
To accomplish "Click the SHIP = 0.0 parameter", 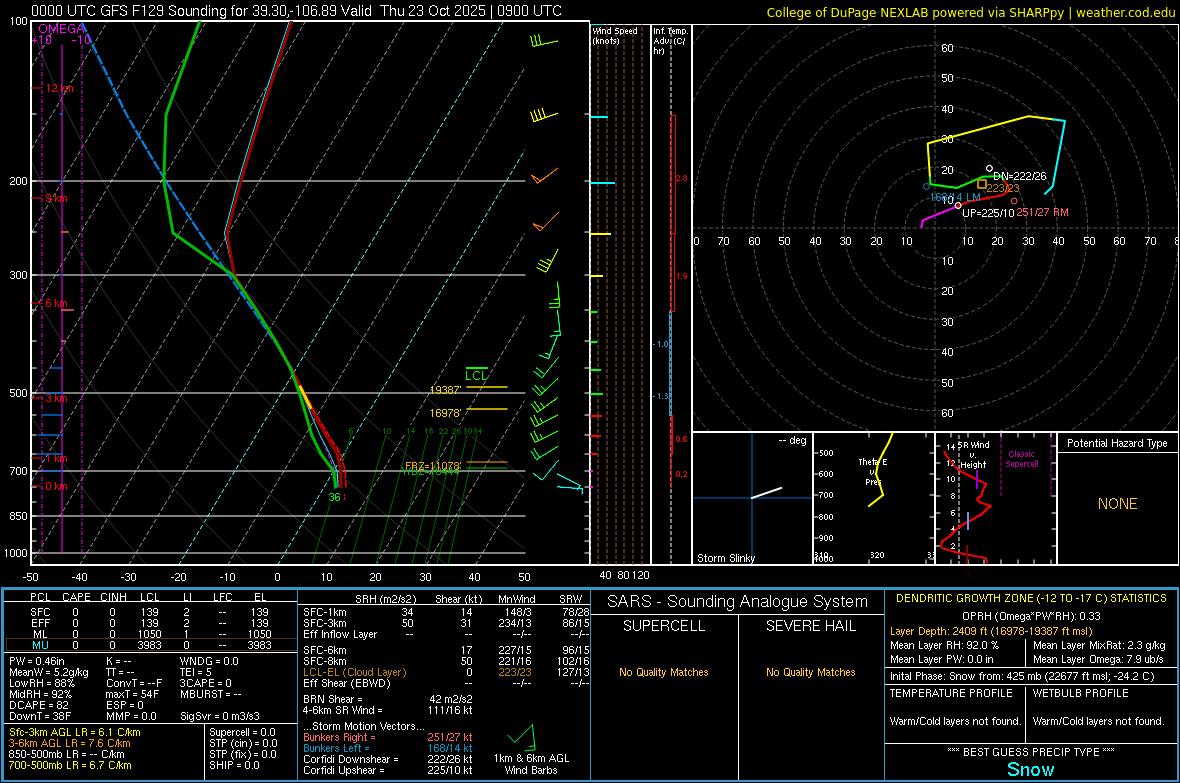I will (234, 765).
